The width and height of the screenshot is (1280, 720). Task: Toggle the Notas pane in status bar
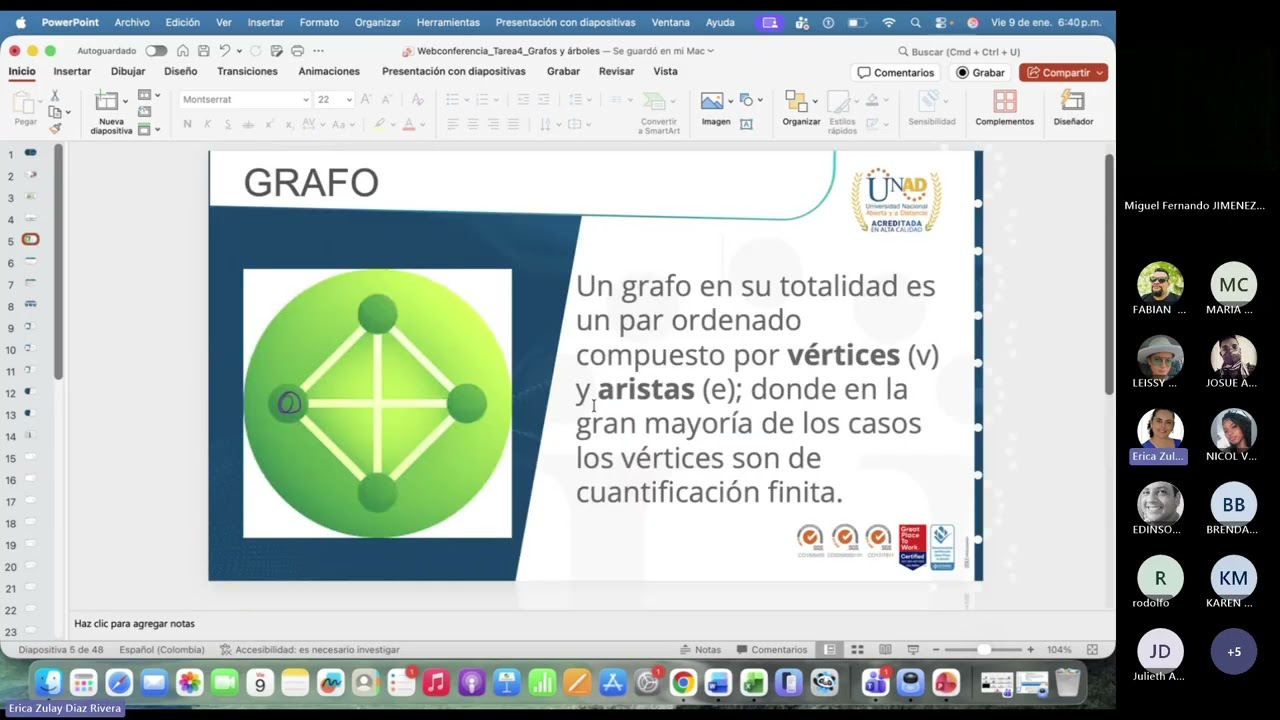pyautogui.click(x=700, y=649)
